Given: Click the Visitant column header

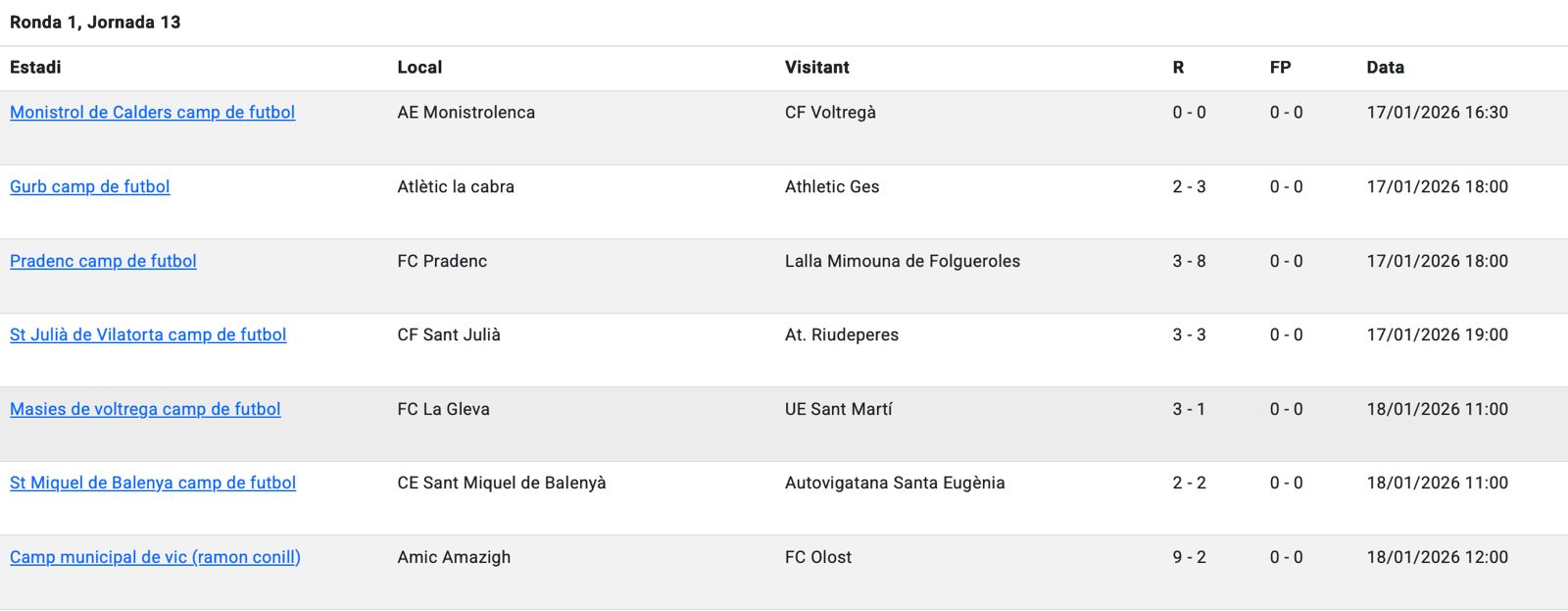Looking at the screenshot, I should click(x=816, y=68).
